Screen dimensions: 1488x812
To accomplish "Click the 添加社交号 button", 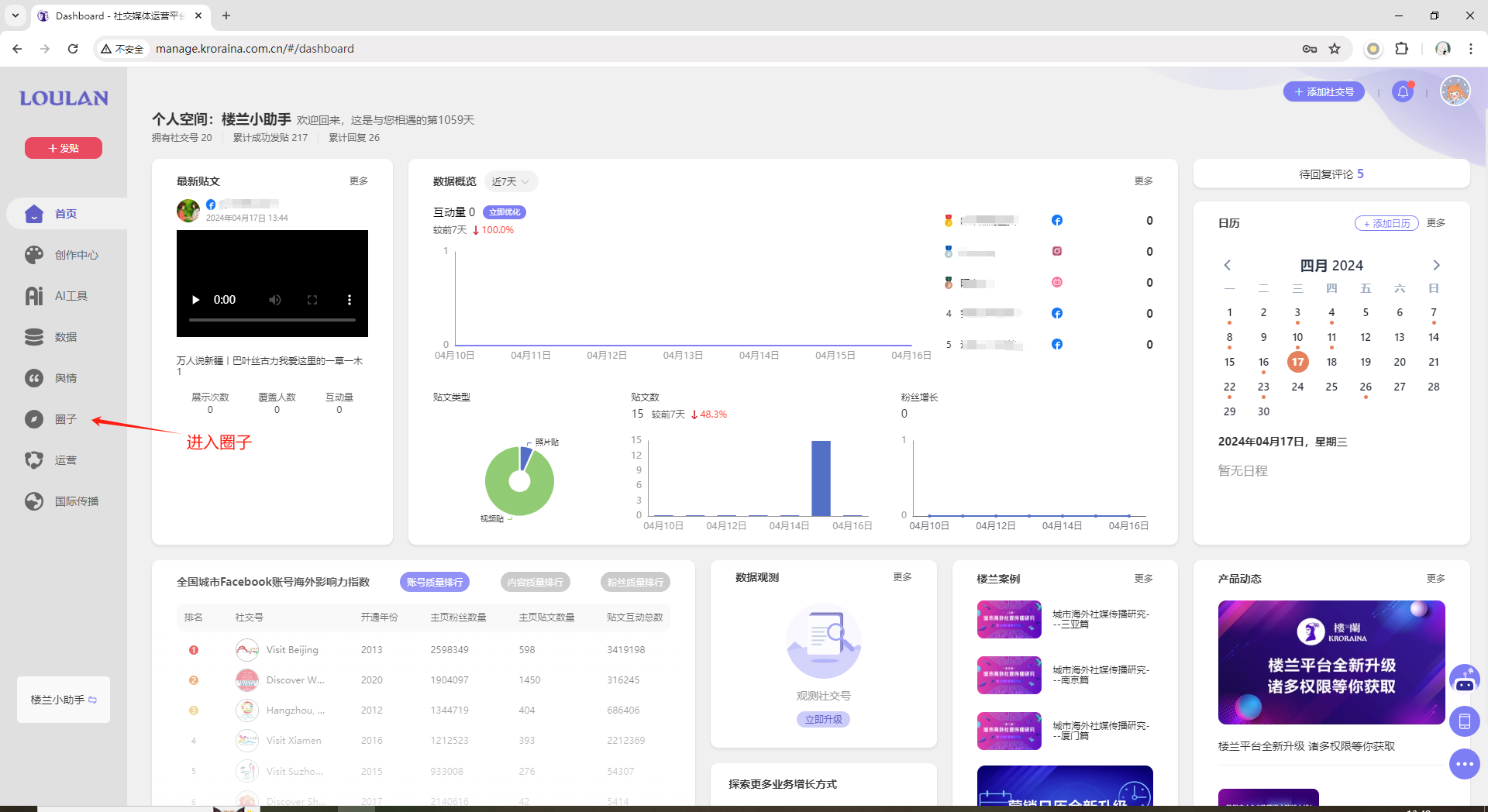I will click(1324, 92).
